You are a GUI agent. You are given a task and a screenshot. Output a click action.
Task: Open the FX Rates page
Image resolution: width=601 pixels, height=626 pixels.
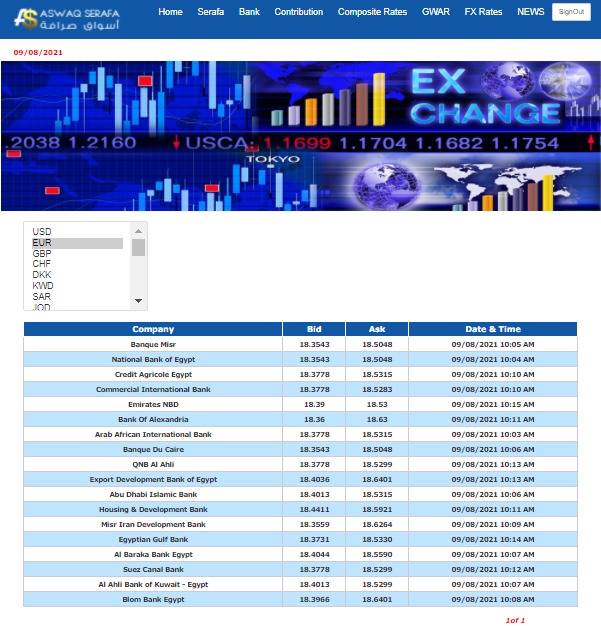(483, 12)
